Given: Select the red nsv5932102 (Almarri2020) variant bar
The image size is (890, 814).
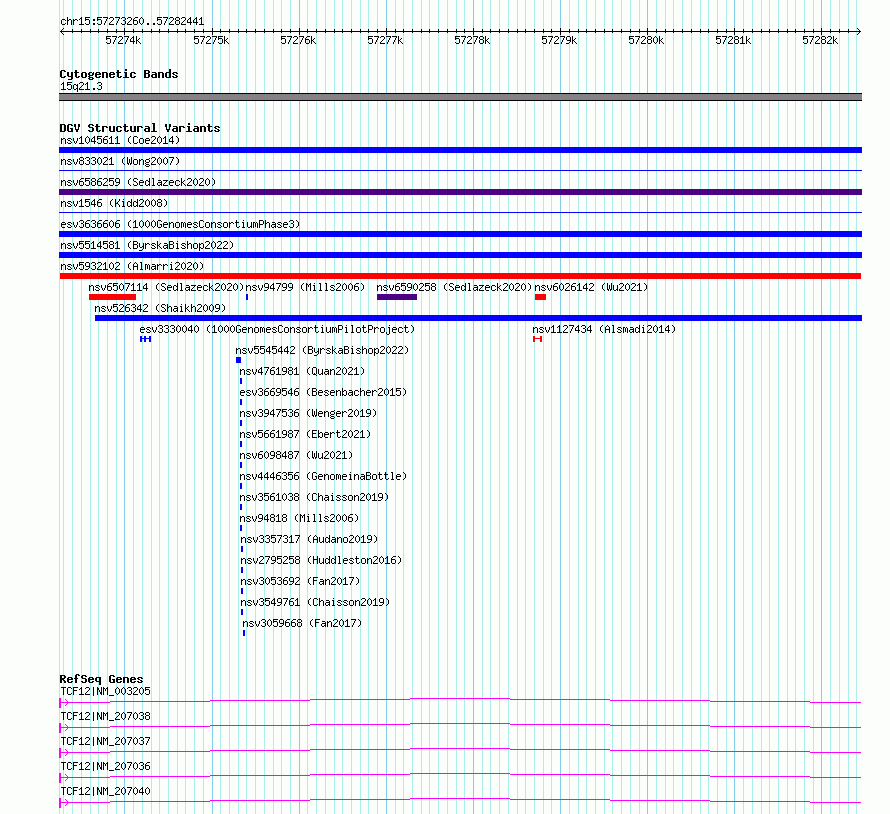Looking at the screenshot, I should [x=460, y=276].
